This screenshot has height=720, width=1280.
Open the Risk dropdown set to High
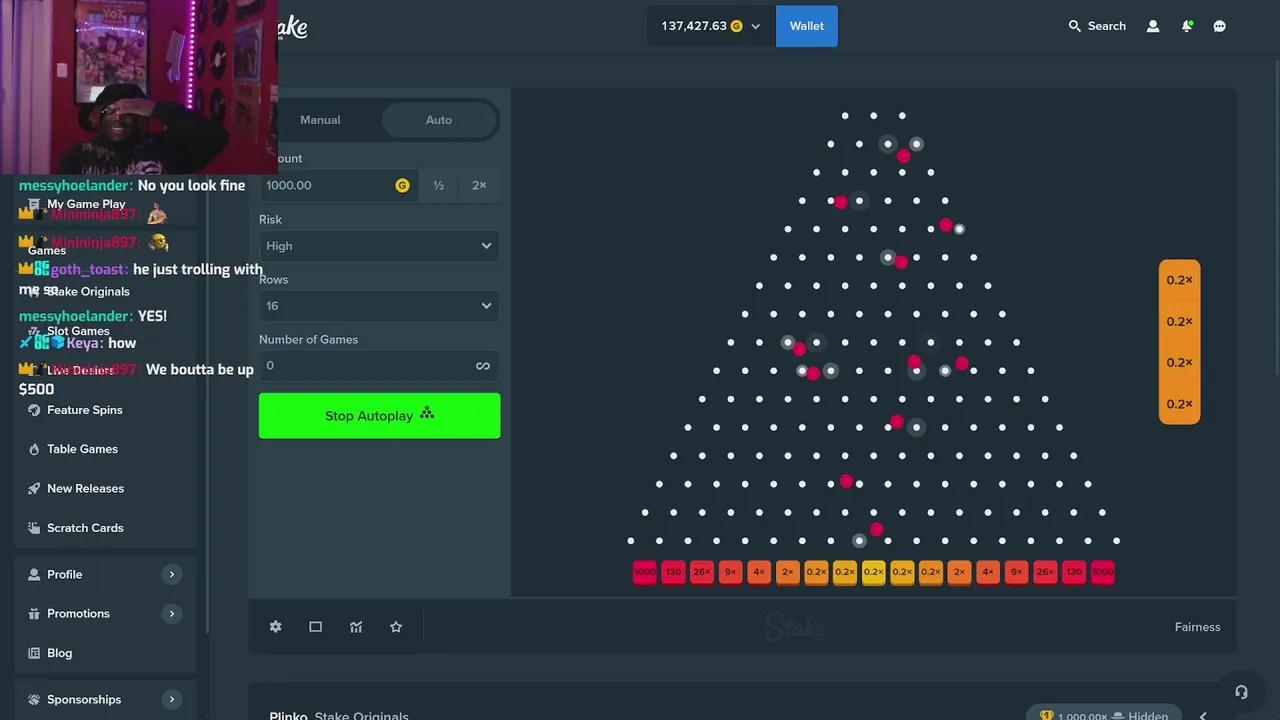pos(379,246)
